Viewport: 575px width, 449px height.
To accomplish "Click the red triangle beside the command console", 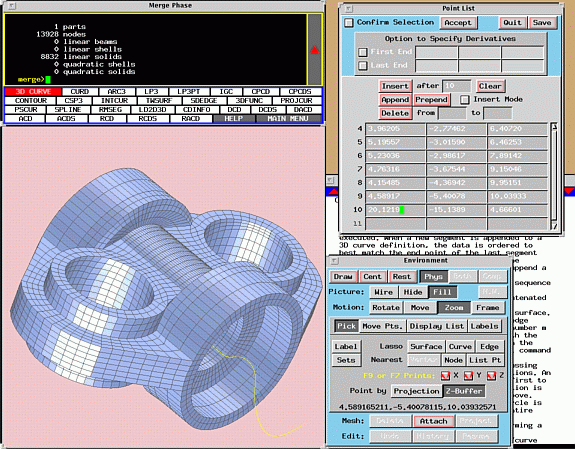I will 315,50.
